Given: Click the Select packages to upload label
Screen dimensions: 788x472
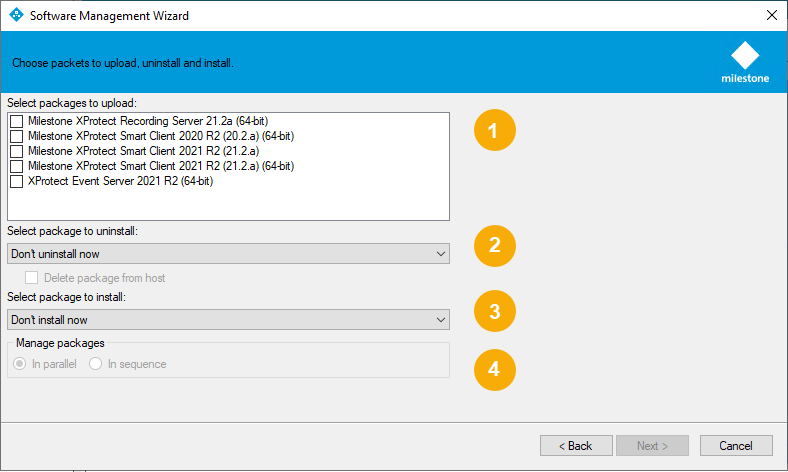Looking at the screenshot, I should coord(72,103).
